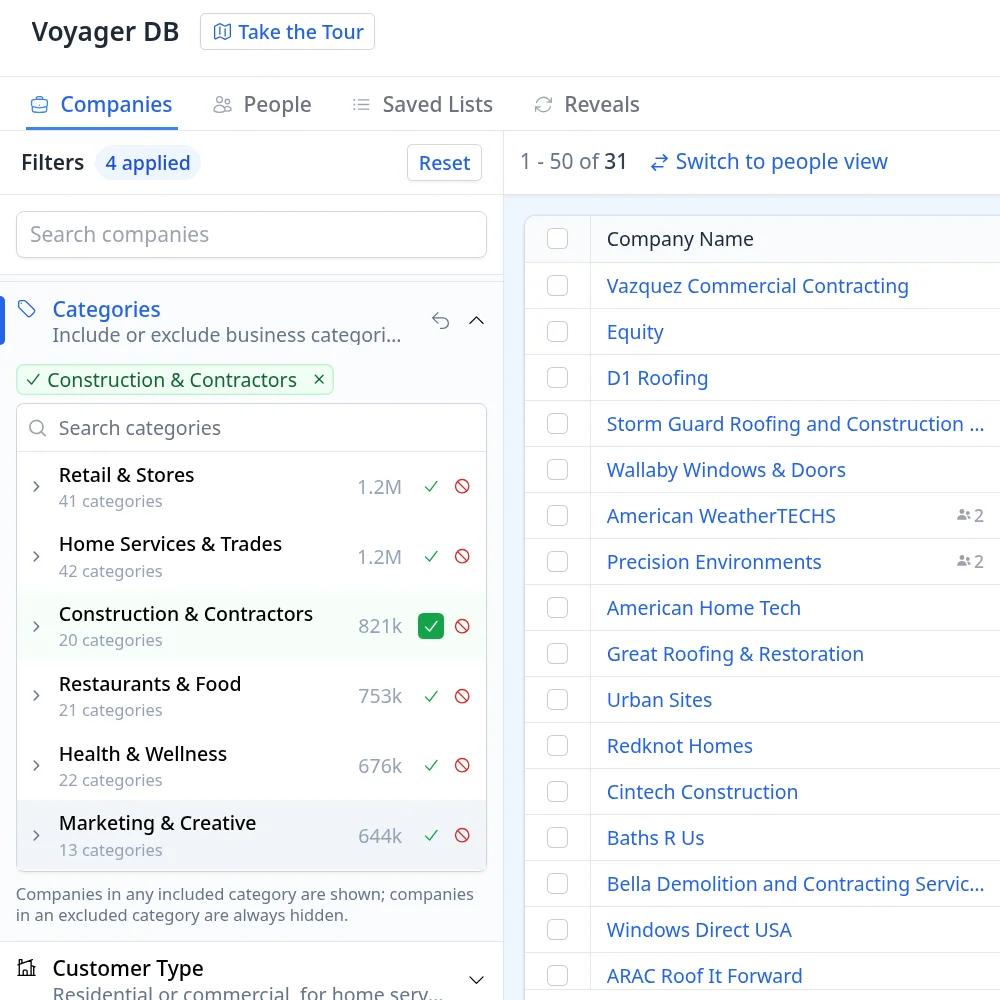The height and width of the screenshot is (1000, 1000).
Task: Include the Home Services & Trades category
Action: tap(431, 557)
